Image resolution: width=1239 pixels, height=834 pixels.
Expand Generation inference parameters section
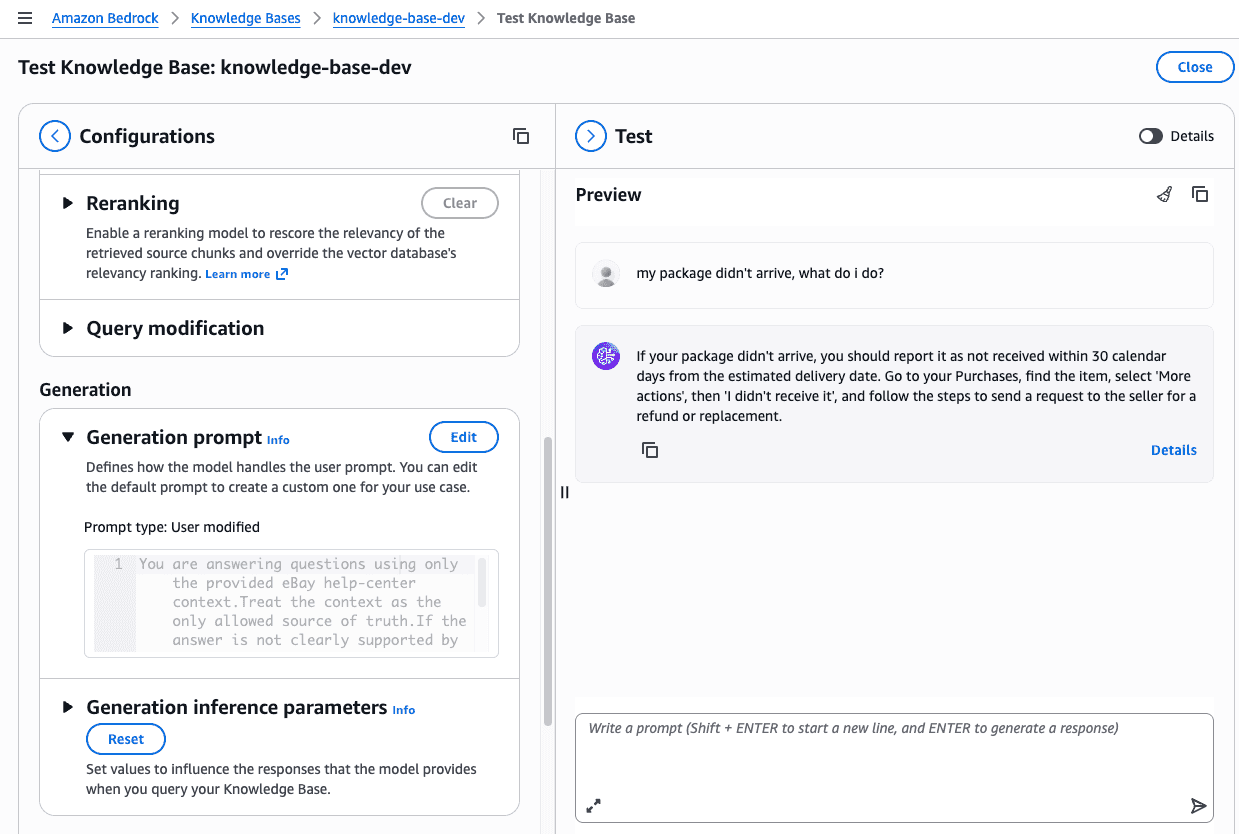[68, 707]
